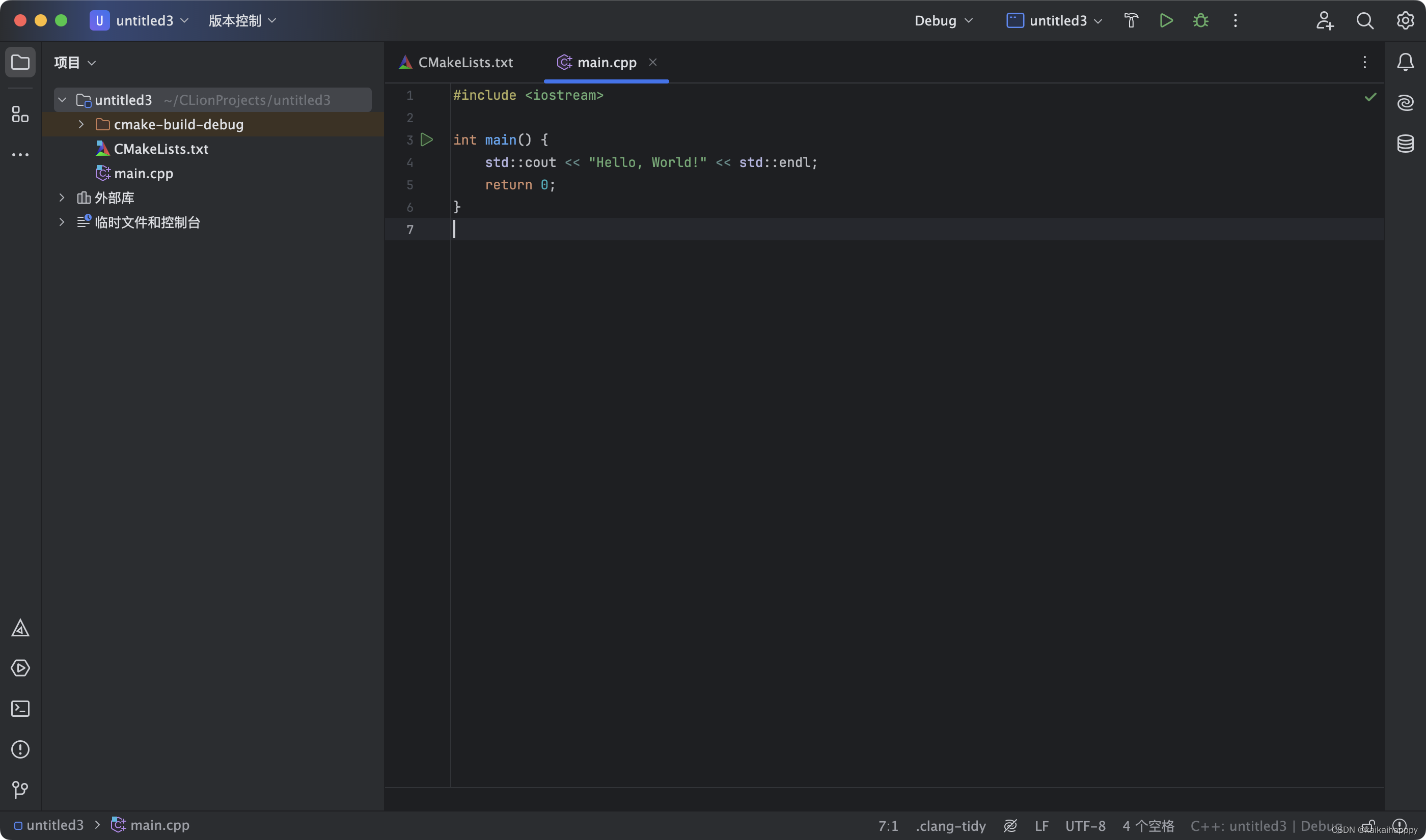
Task: Open the Debug build profile dropdown
Action: click(x=943, y=21)
